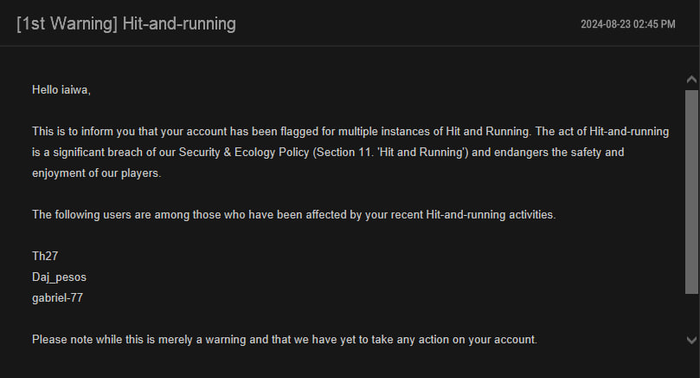700x378 pixels.
Task: Click the line beginning 'This is to inform'
Action: click(x=350, y=132)
